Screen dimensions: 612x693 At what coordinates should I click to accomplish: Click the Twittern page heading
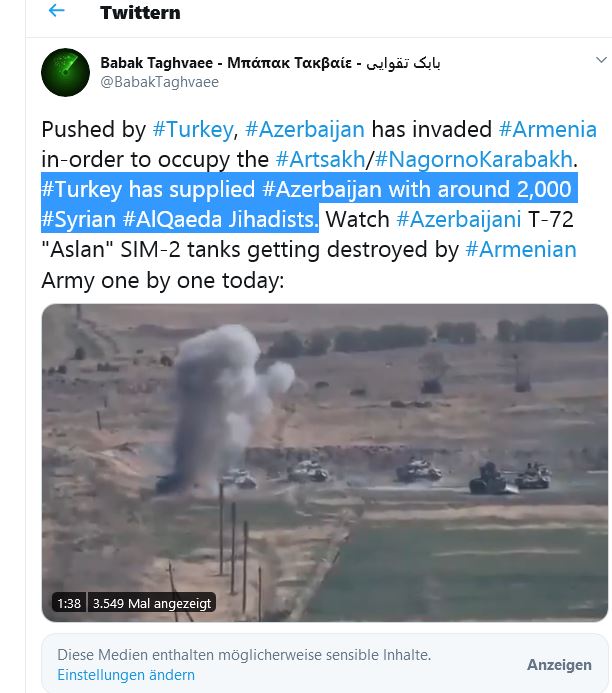(140, 12)
